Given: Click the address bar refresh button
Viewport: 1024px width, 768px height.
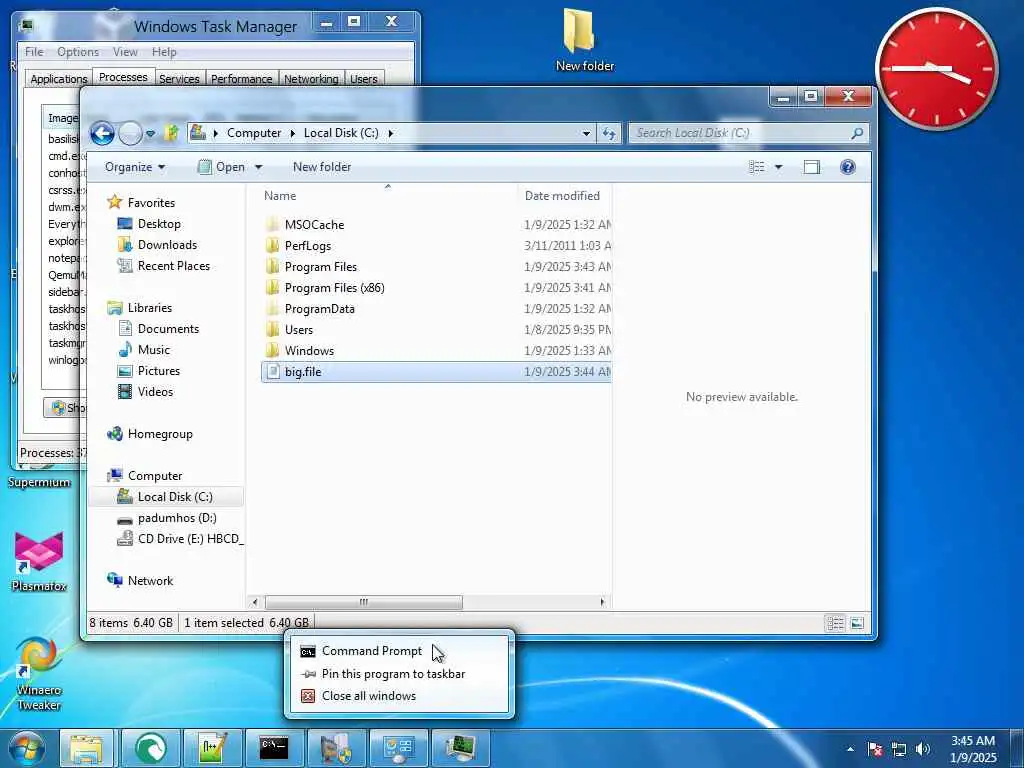Looking at the screenshot, I should tap(609, 133).
